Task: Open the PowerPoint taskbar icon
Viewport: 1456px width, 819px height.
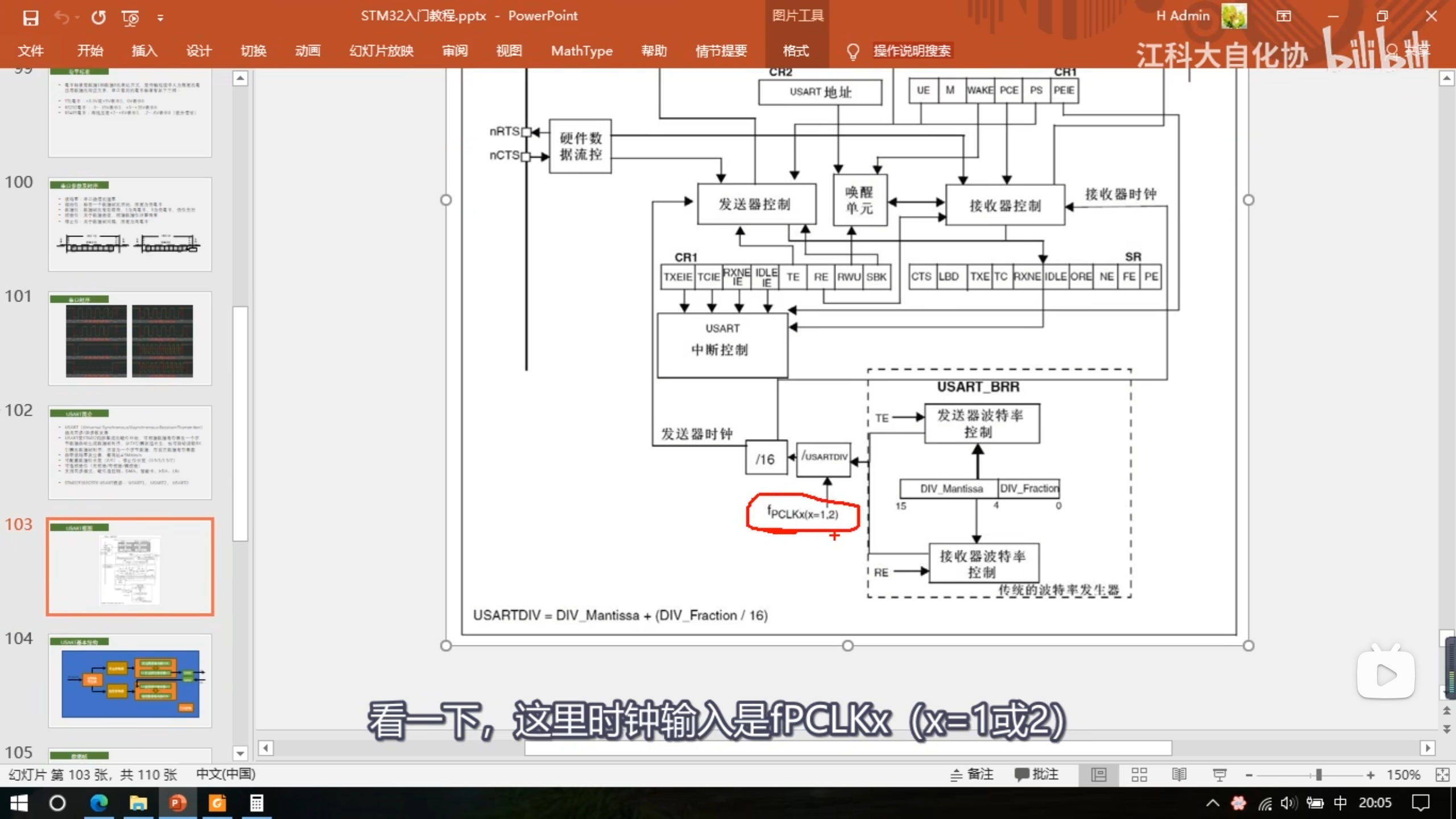Action: click(177, 803)
